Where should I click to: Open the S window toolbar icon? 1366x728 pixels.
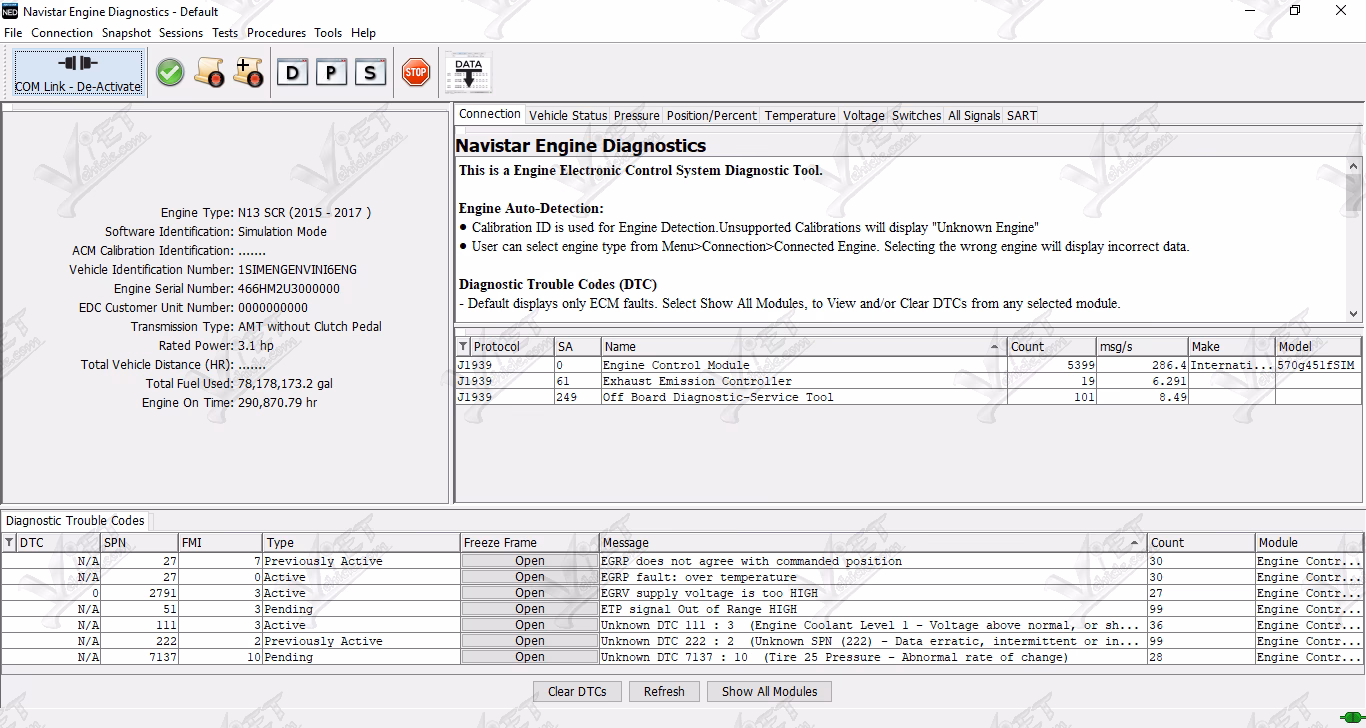pos(370,71)
